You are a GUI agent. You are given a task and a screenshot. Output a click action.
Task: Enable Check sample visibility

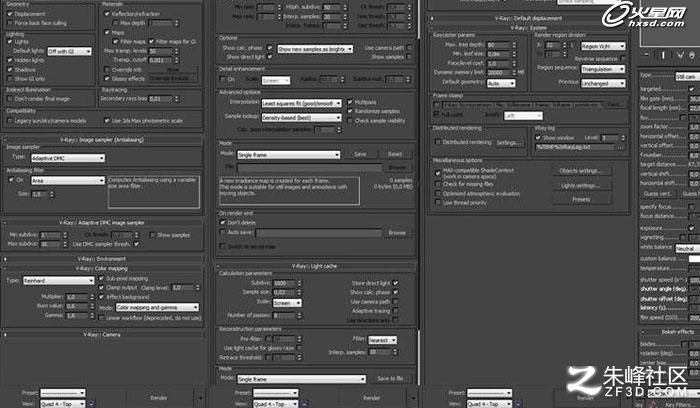coord(350,121)
